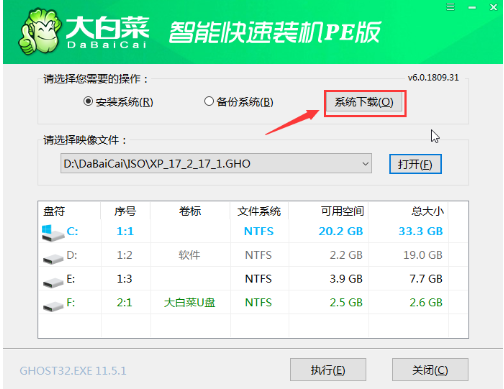Select the 备份系统(B) radio option

pyautogui.click(x=239, y=102)
